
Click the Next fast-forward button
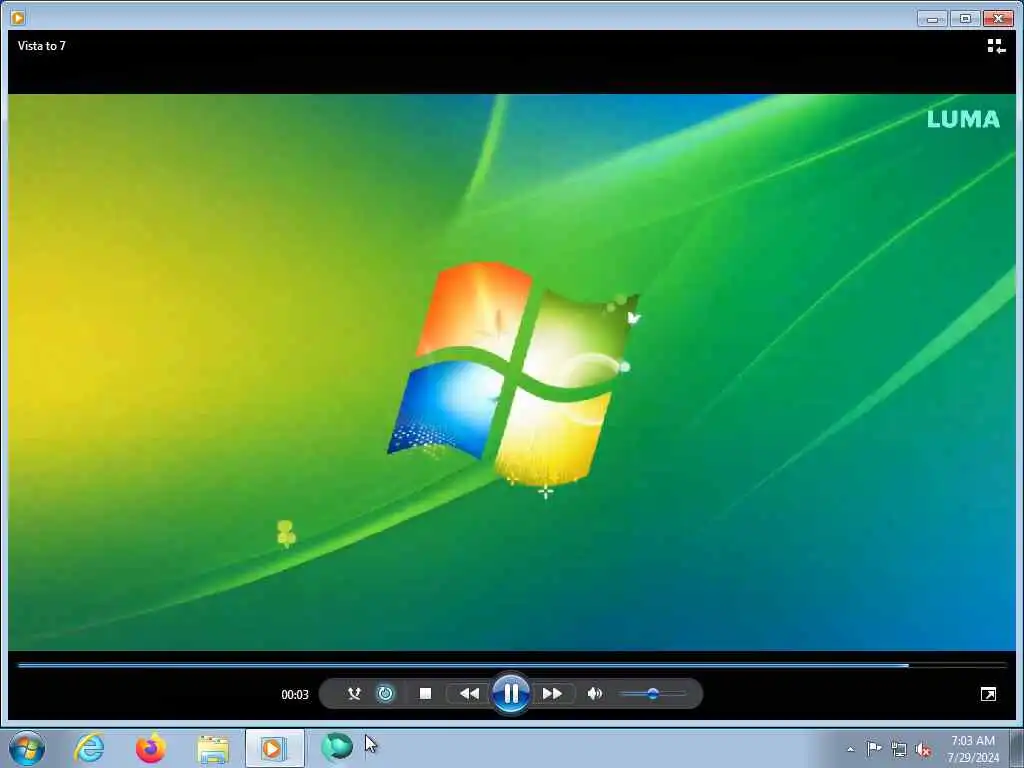click(552, 694)
